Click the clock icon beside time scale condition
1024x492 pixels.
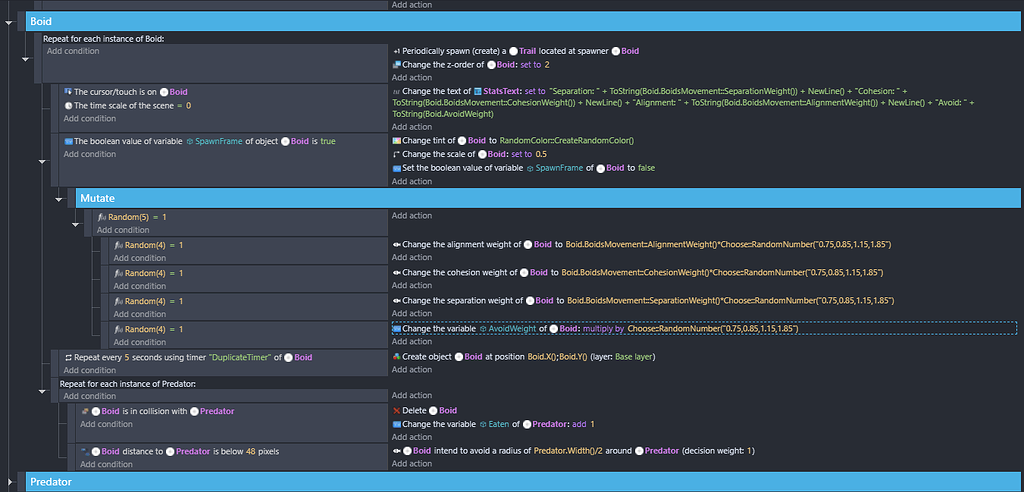[x=68, y=105]
